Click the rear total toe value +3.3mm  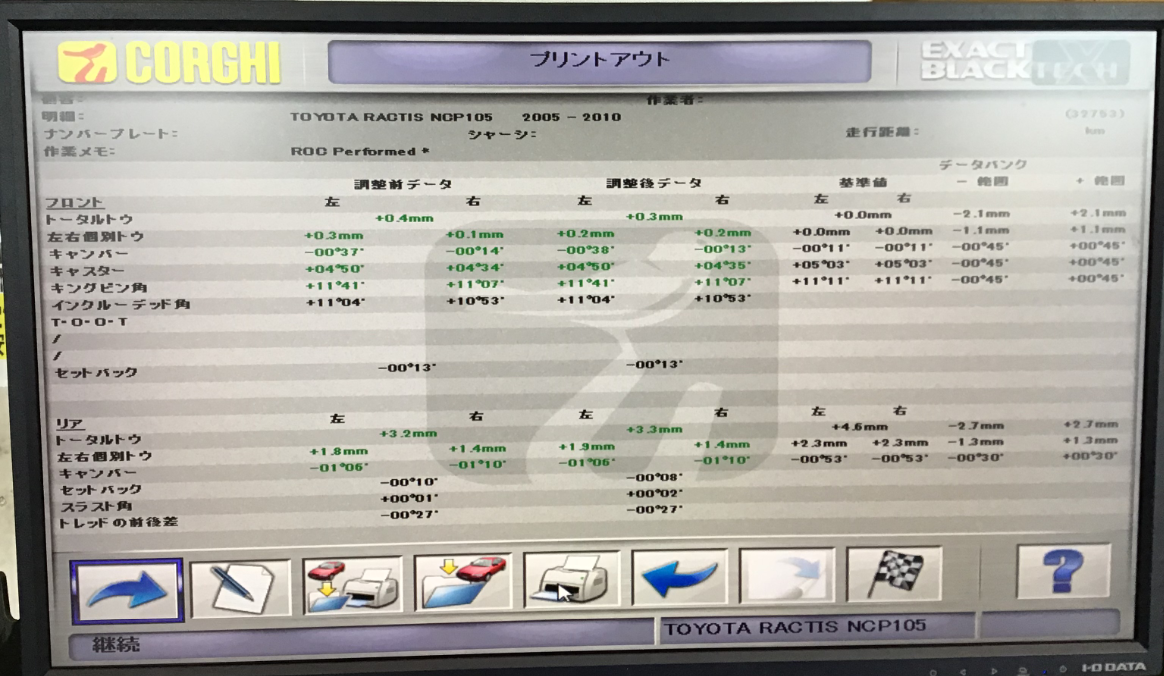pyautogui.click(x=654, y=430)
